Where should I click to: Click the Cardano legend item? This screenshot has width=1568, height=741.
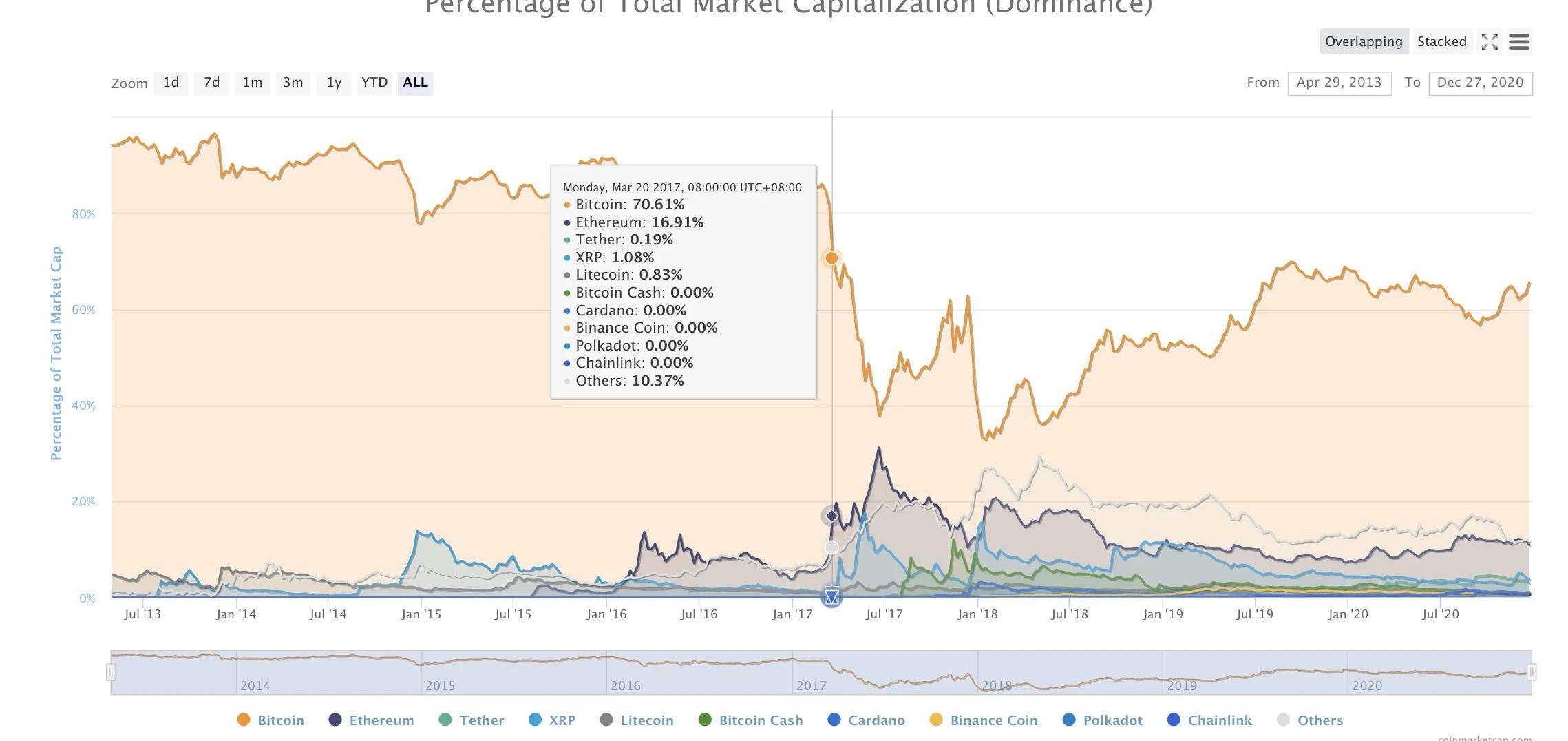point(866,720)
